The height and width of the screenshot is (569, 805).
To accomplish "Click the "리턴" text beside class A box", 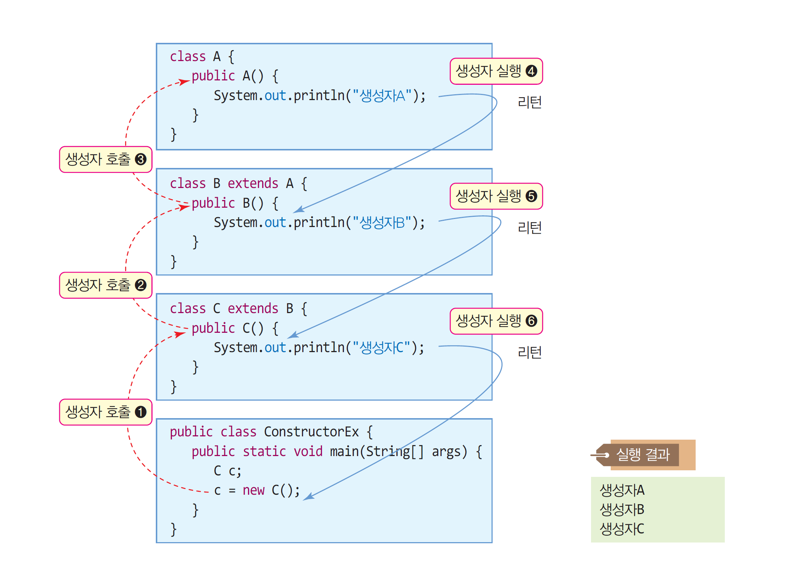I will [x=530, y=102].
